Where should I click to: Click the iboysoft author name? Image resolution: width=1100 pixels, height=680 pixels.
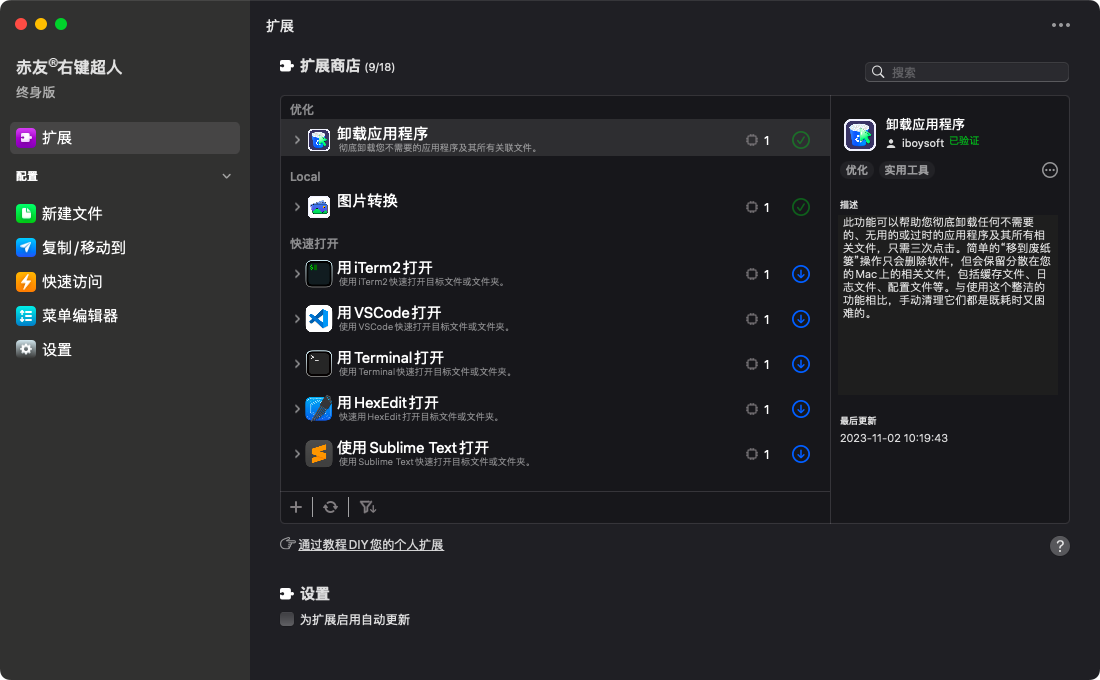click(923, 142)
